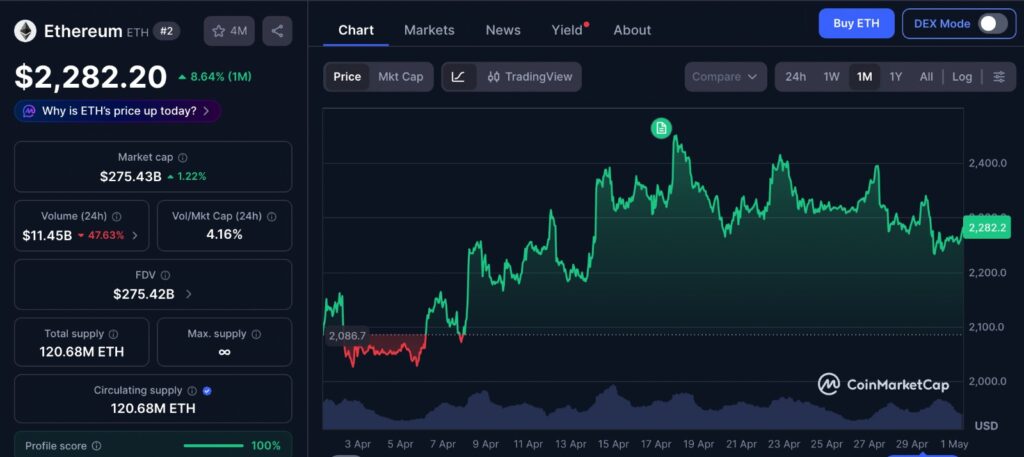Click the 8.64% (1M) price change
1024x457 pixels.
pyautogui.click(x=215, y=77)
